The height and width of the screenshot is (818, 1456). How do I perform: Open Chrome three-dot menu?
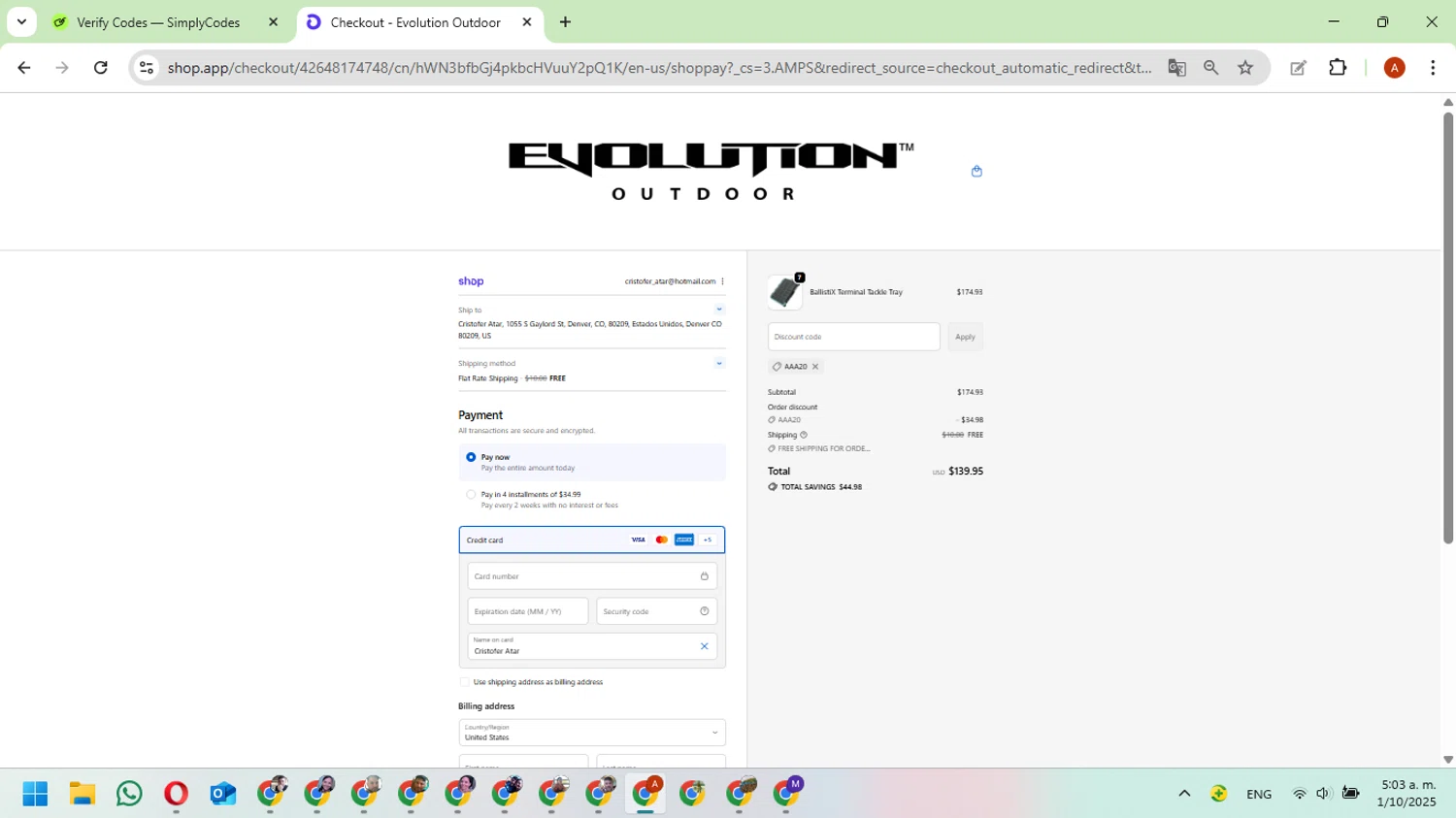click(1433, 67)
